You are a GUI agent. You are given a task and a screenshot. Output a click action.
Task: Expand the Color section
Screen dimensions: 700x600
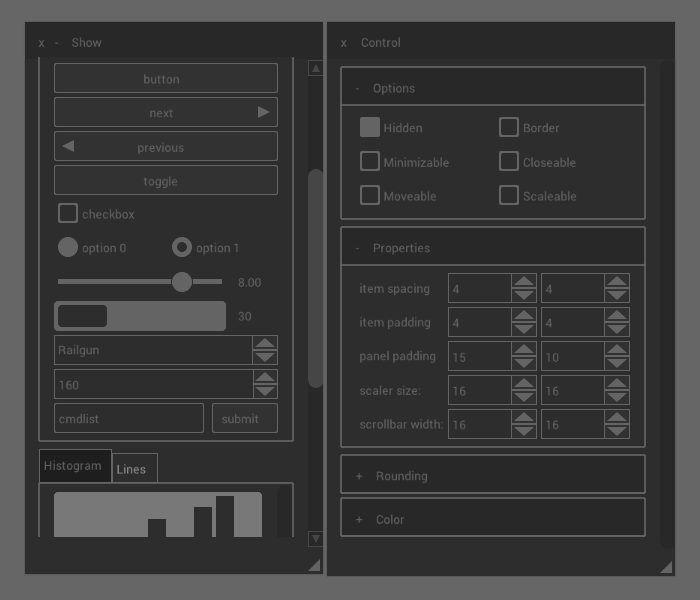click(x=359, y=519)
